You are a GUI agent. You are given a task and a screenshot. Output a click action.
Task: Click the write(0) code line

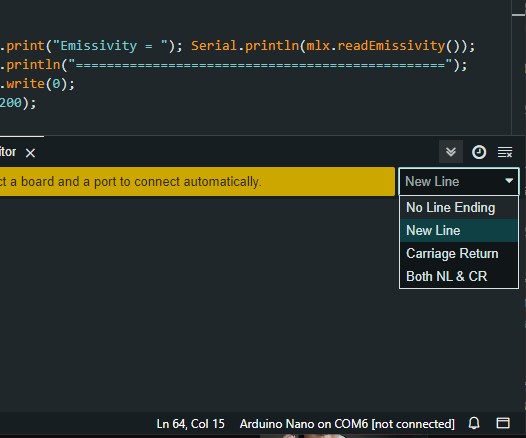37,84
